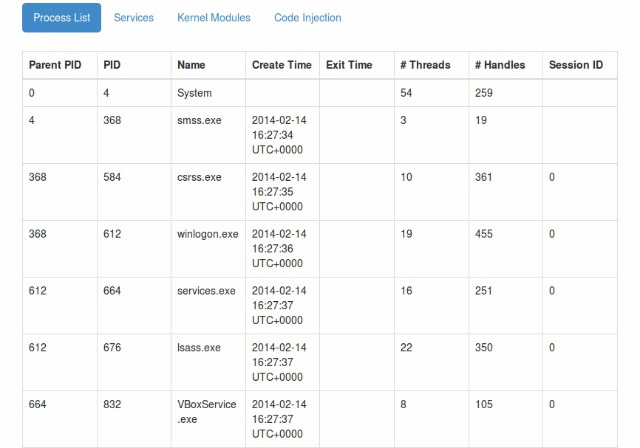Select the Process List tab
The image size is (640, 448).
coord(62,18)
